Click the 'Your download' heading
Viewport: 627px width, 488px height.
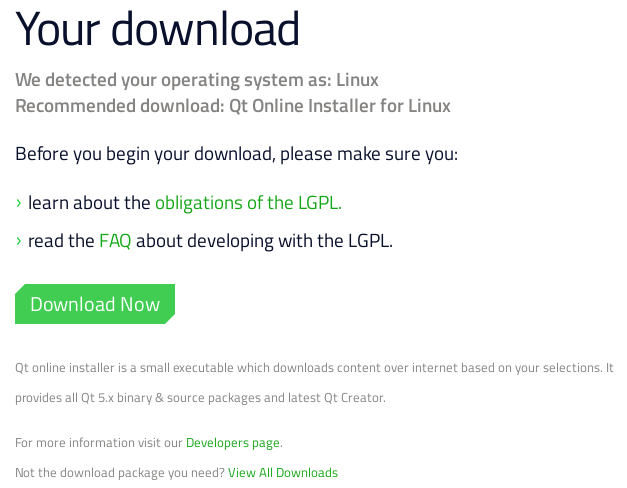coord(157,30)
